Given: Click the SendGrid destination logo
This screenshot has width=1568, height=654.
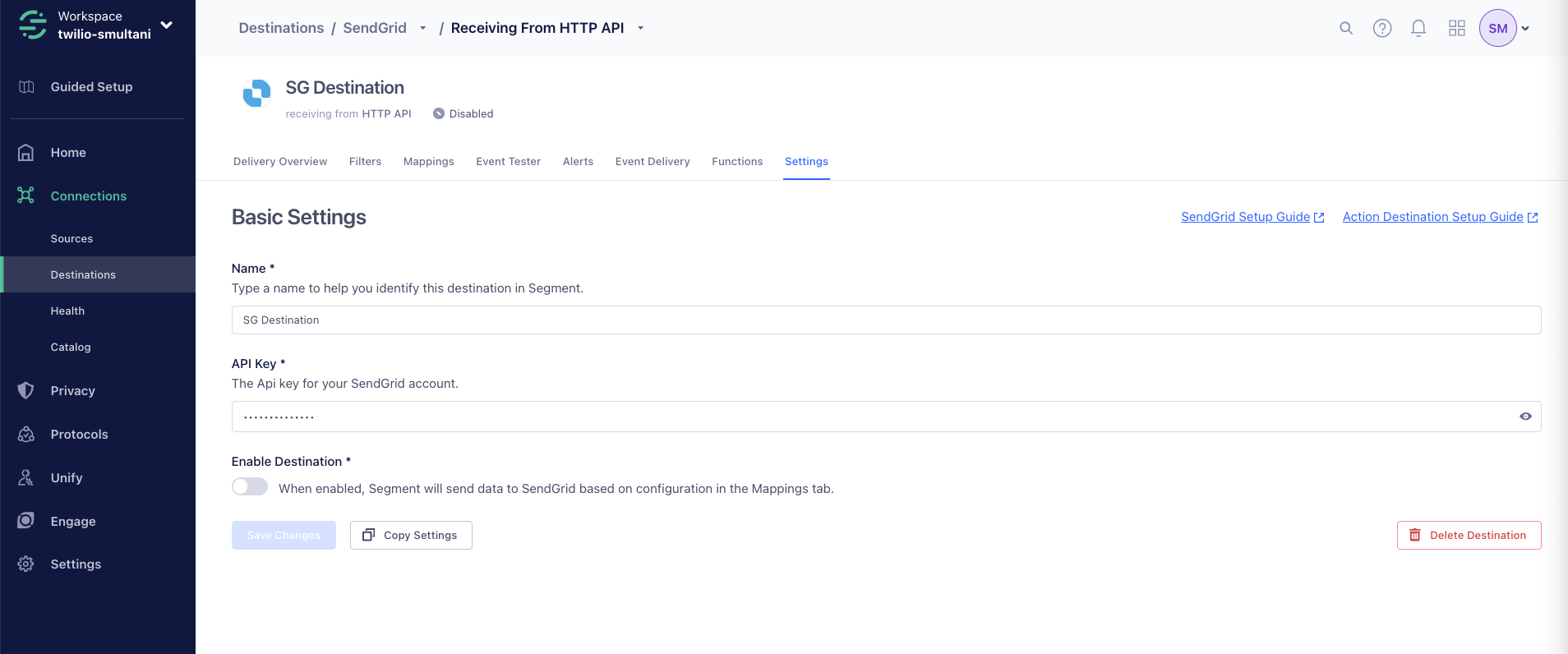Looking at the screenshot, I should point(256,93).
